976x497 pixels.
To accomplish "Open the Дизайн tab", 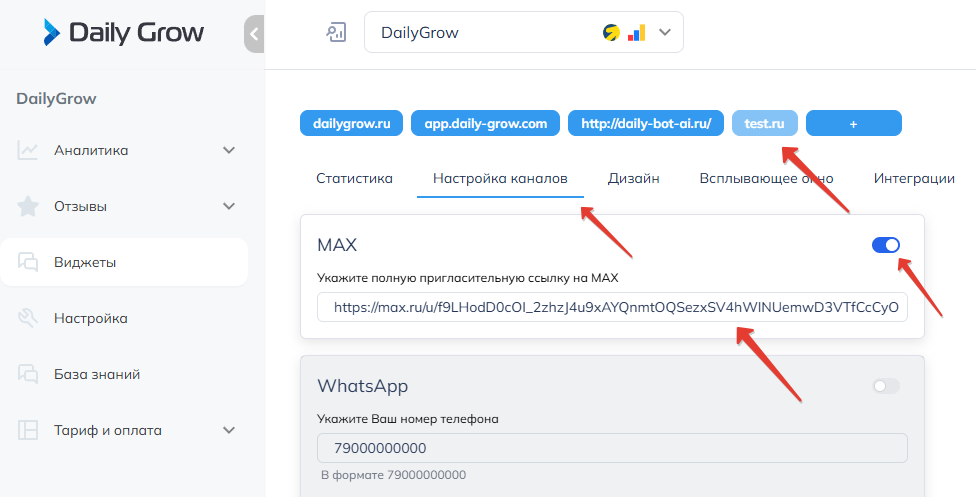I will pyautogui.click(x=633, y=179).
